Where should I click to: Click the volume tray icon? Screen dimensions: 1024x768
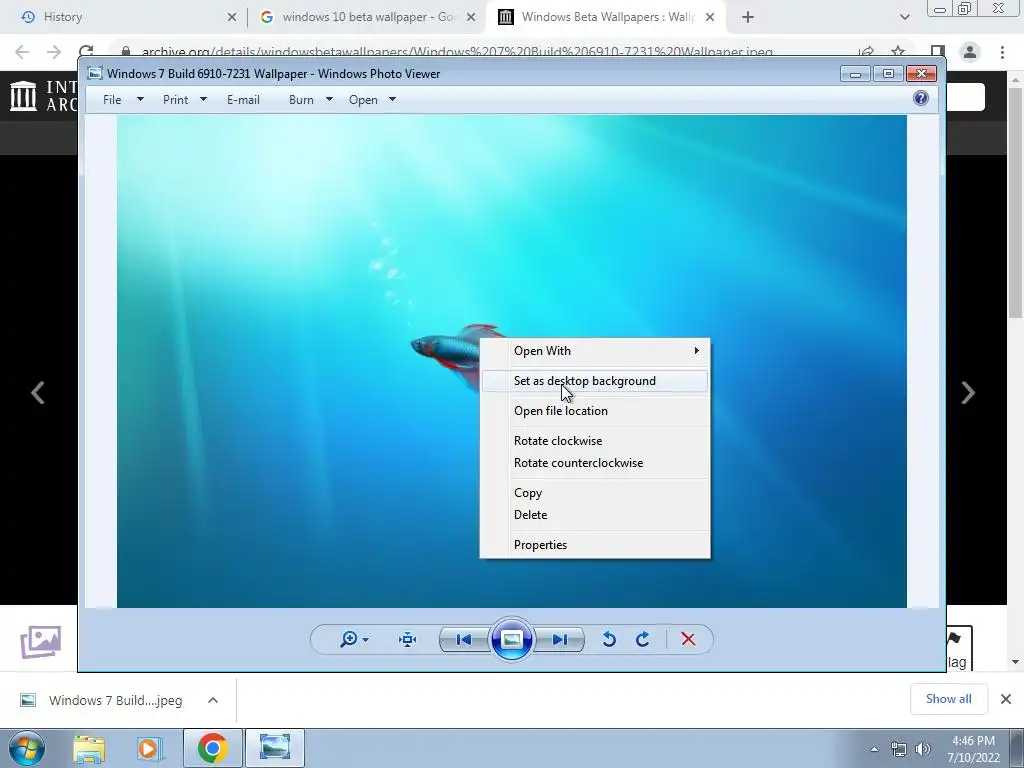point(922,749)
